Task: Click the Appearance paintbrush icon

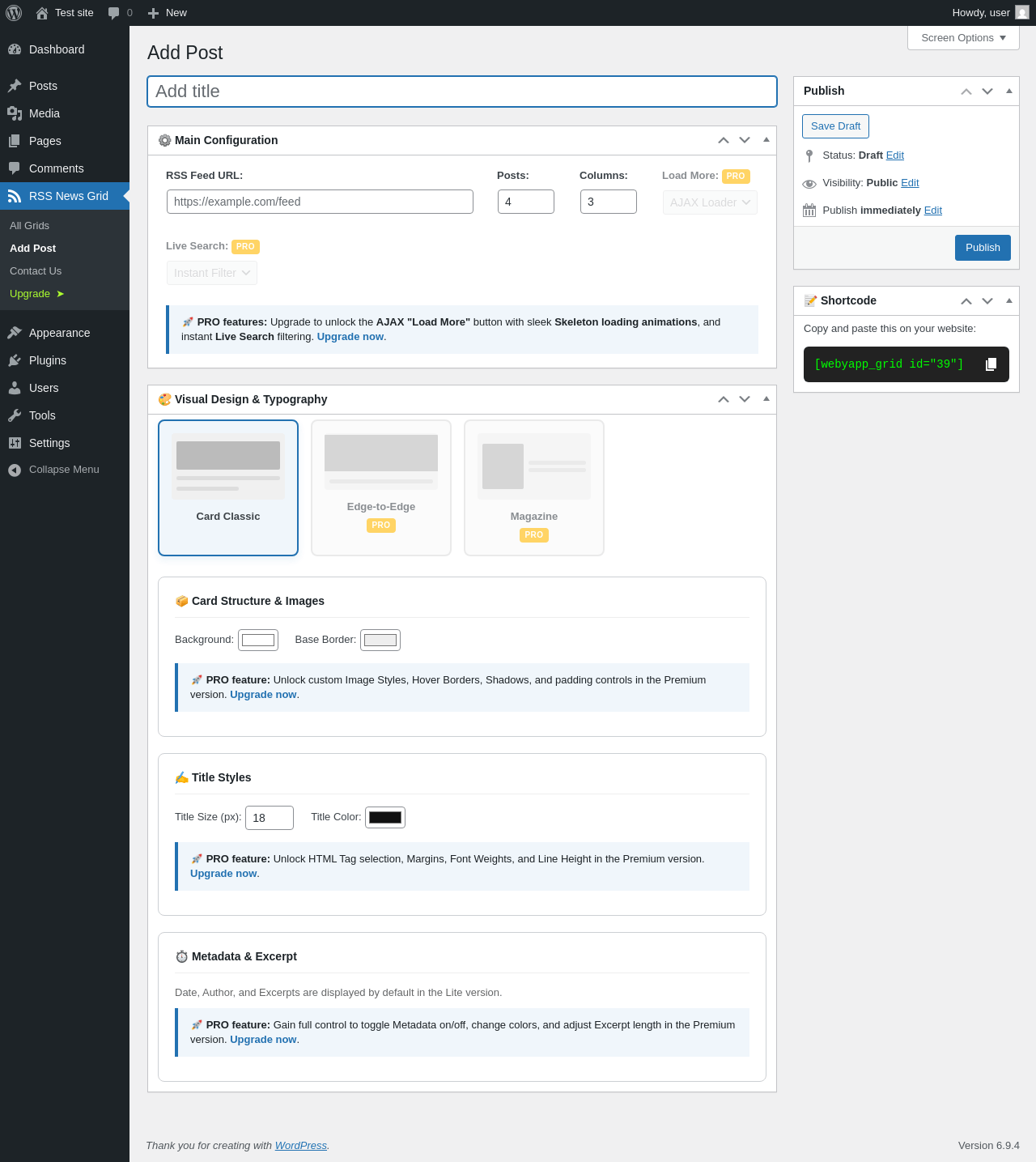Action: [15, 333]
